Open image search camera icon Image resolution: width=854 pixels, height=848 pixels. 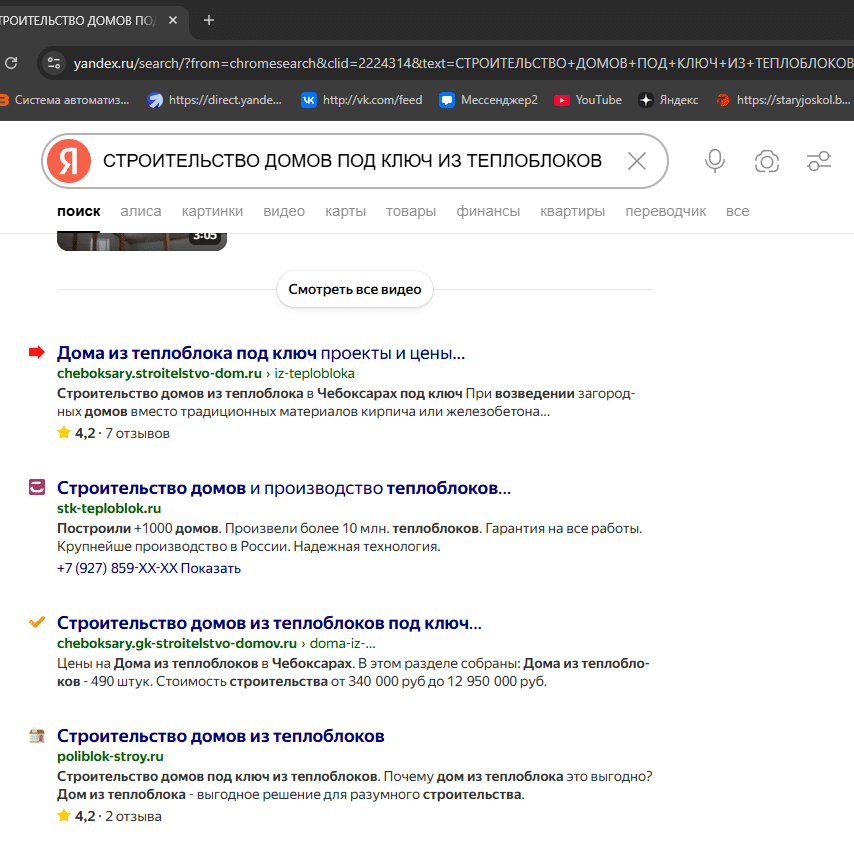766,161
